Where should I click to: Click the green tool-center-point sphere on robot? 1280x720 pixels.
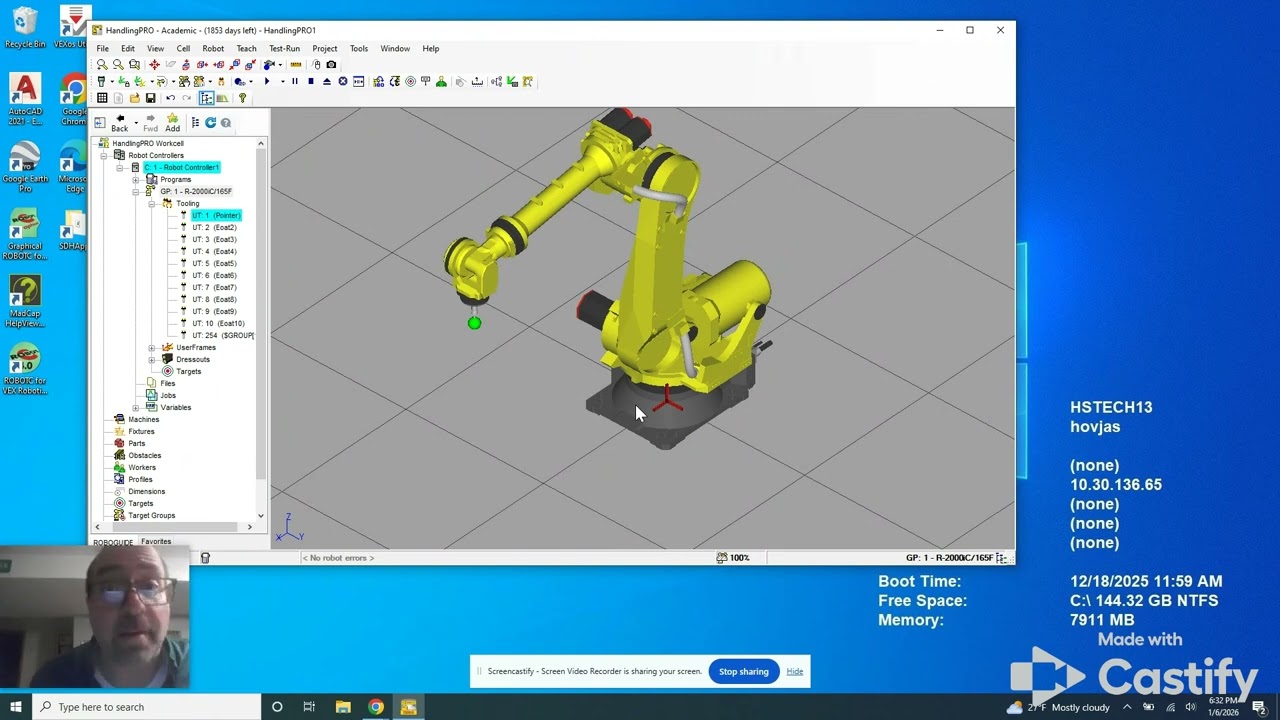(474, 323)
